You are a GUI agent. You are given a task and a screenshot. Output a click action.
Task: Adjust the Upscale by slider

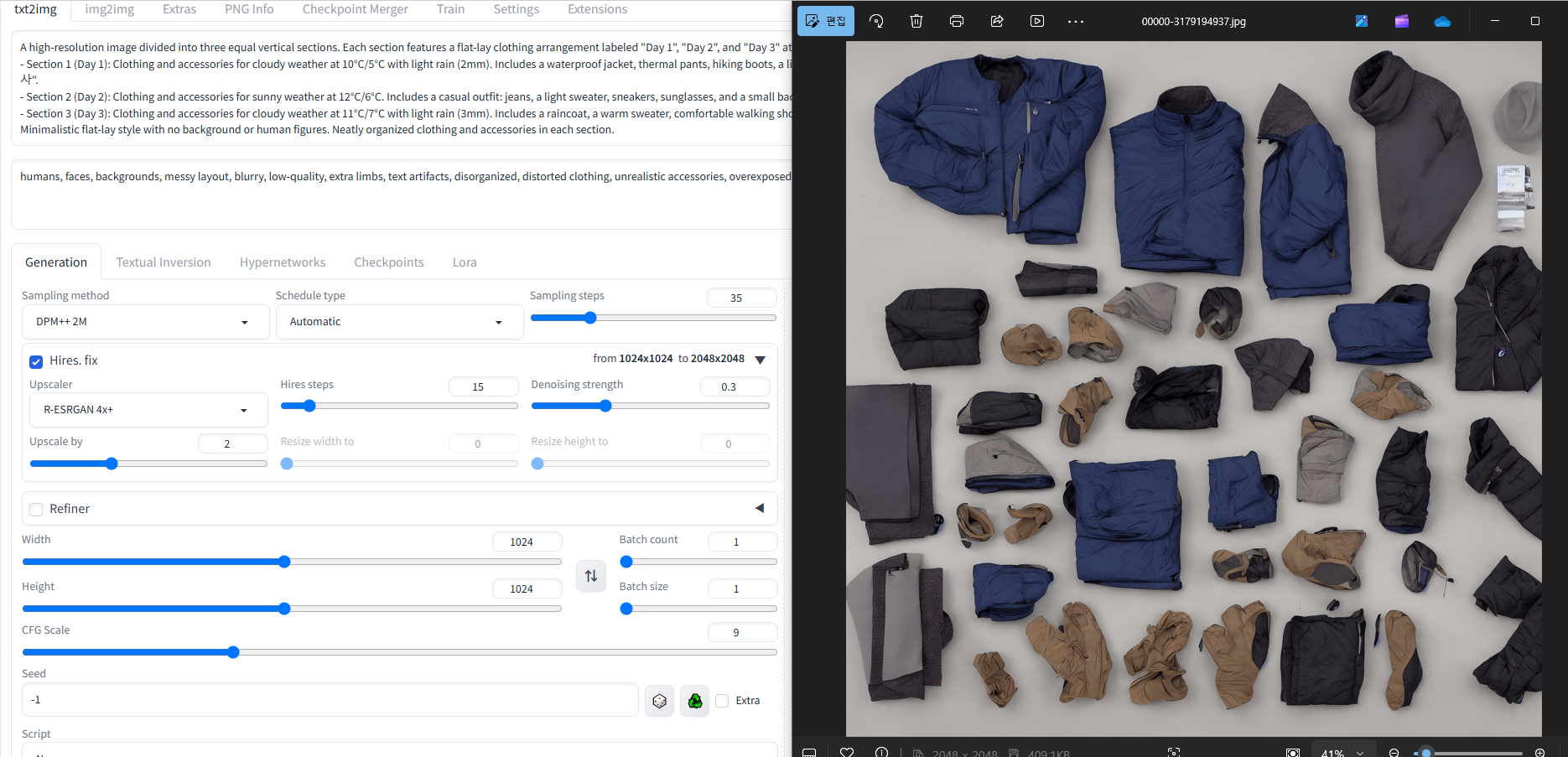point(148,464)
